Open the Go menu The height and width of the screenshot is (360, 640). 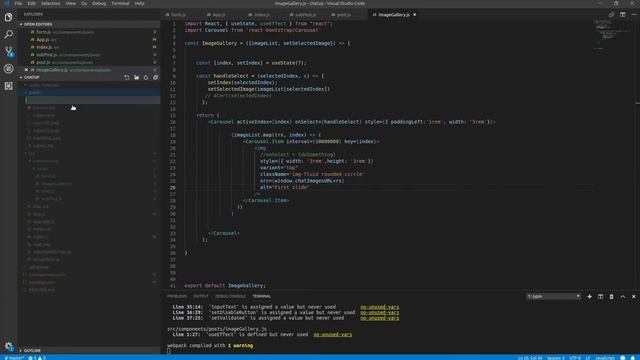pyautogui.click(x=84, y=3)
